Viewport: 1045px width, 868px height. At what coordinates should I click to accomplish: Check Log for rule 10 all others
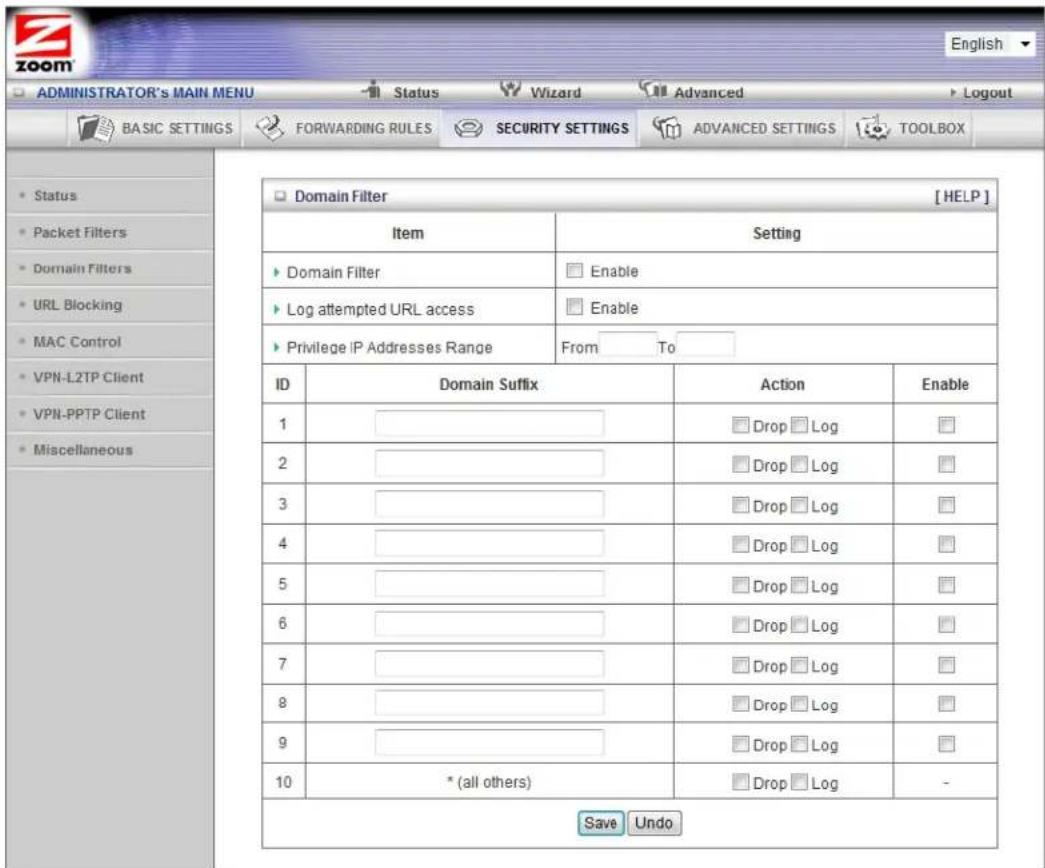pos(799,781)
